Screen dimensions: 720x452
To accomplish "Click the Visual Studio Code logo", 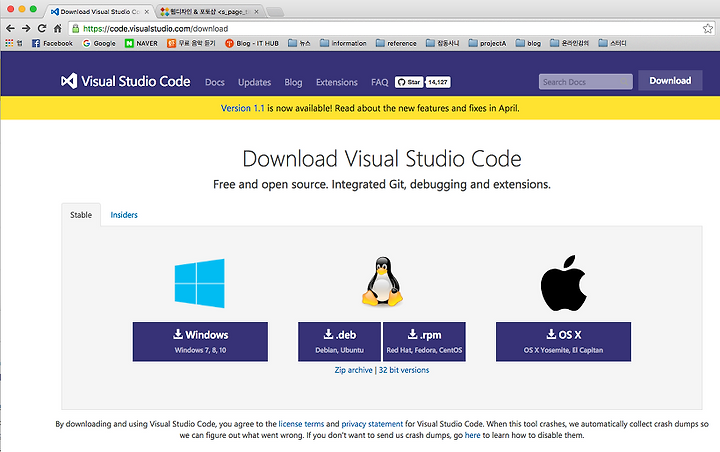I will point(125,81).
